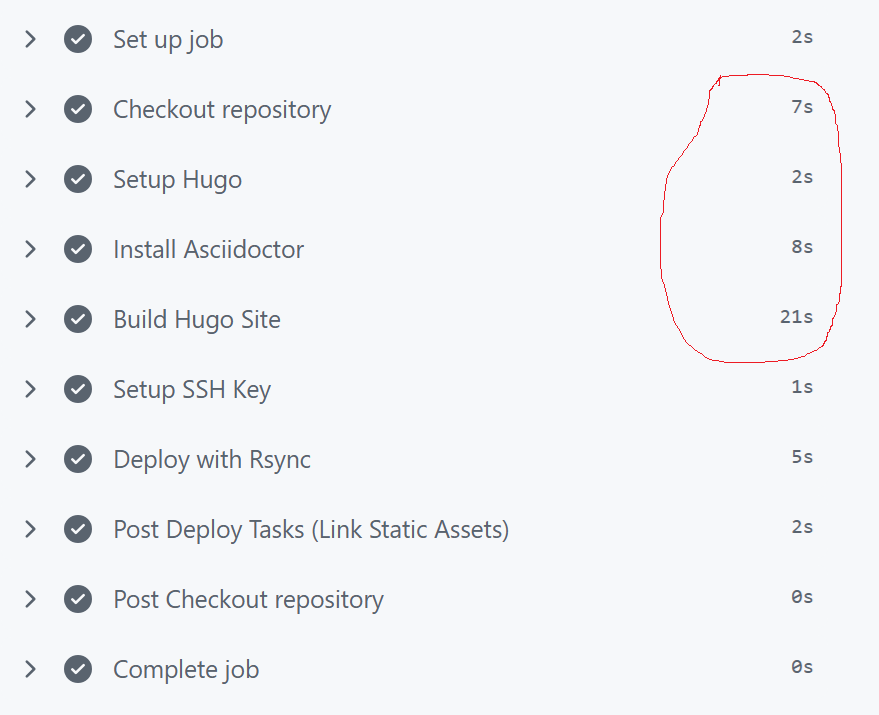Click the success check icon beside Install Asciidoctor
Screen dimensions: 879x715
[78, 250]
